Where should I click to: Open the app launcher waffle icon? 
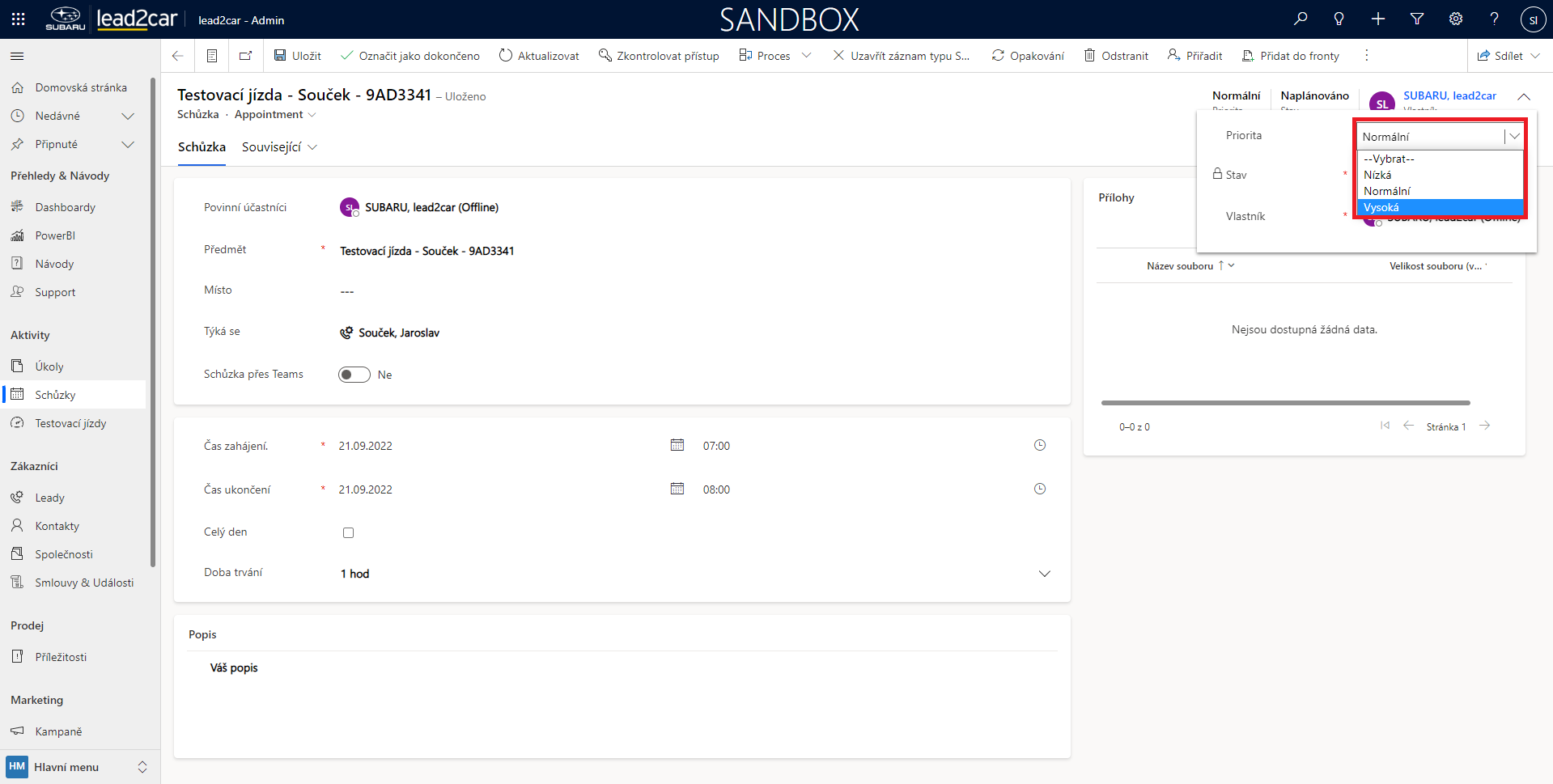point(18,19)
